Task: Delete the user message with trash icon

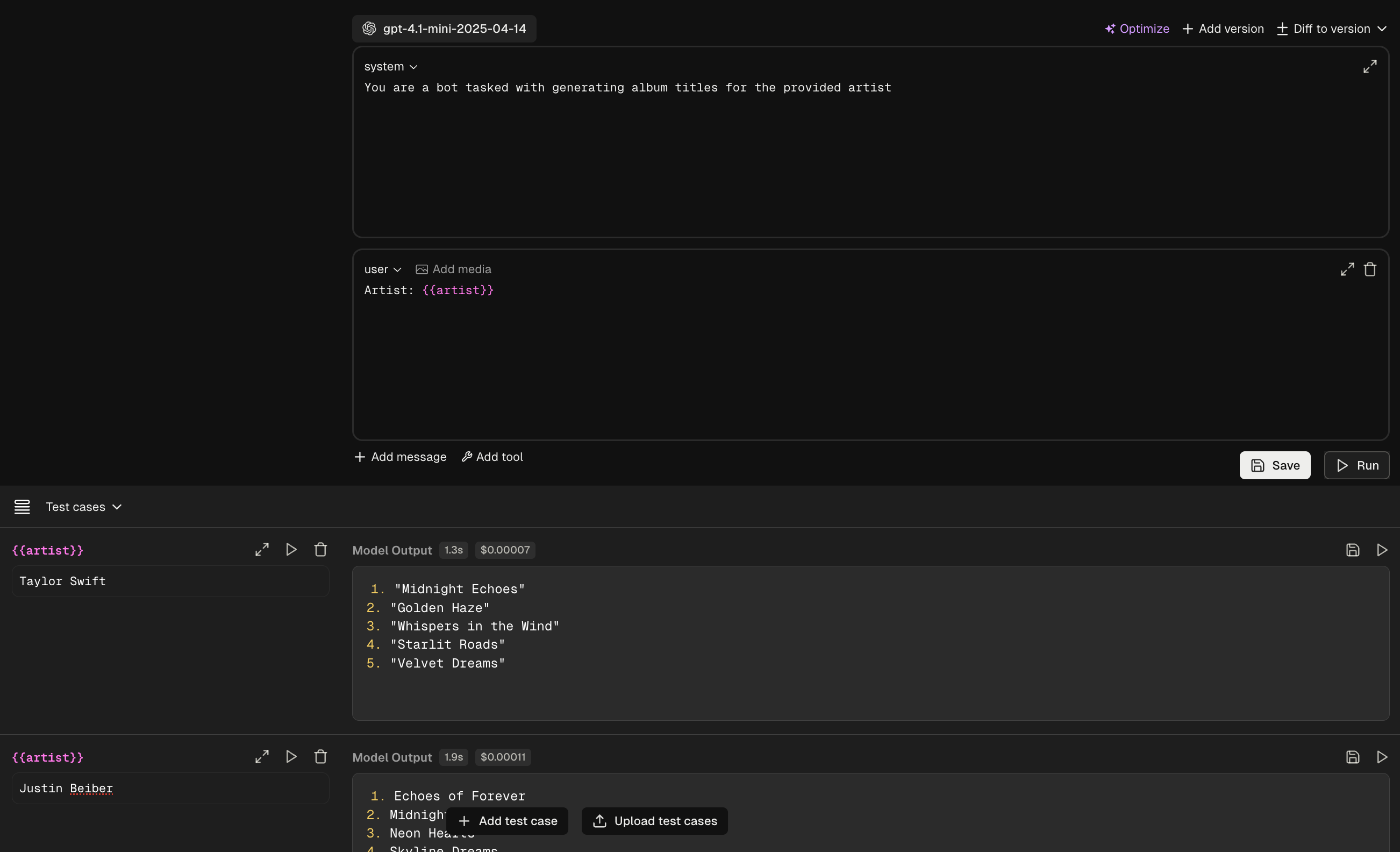Action: pos(1370,269)
